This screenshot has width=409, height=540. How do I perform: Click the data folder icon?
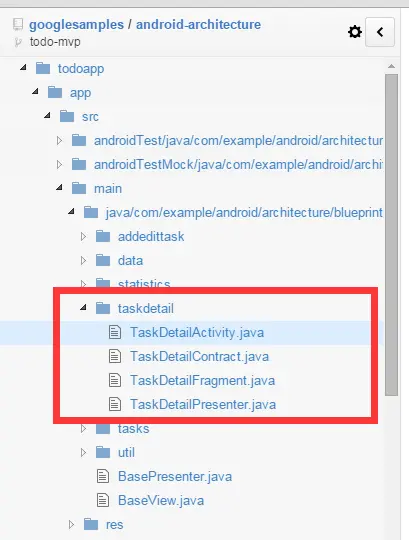click(103, 261)
